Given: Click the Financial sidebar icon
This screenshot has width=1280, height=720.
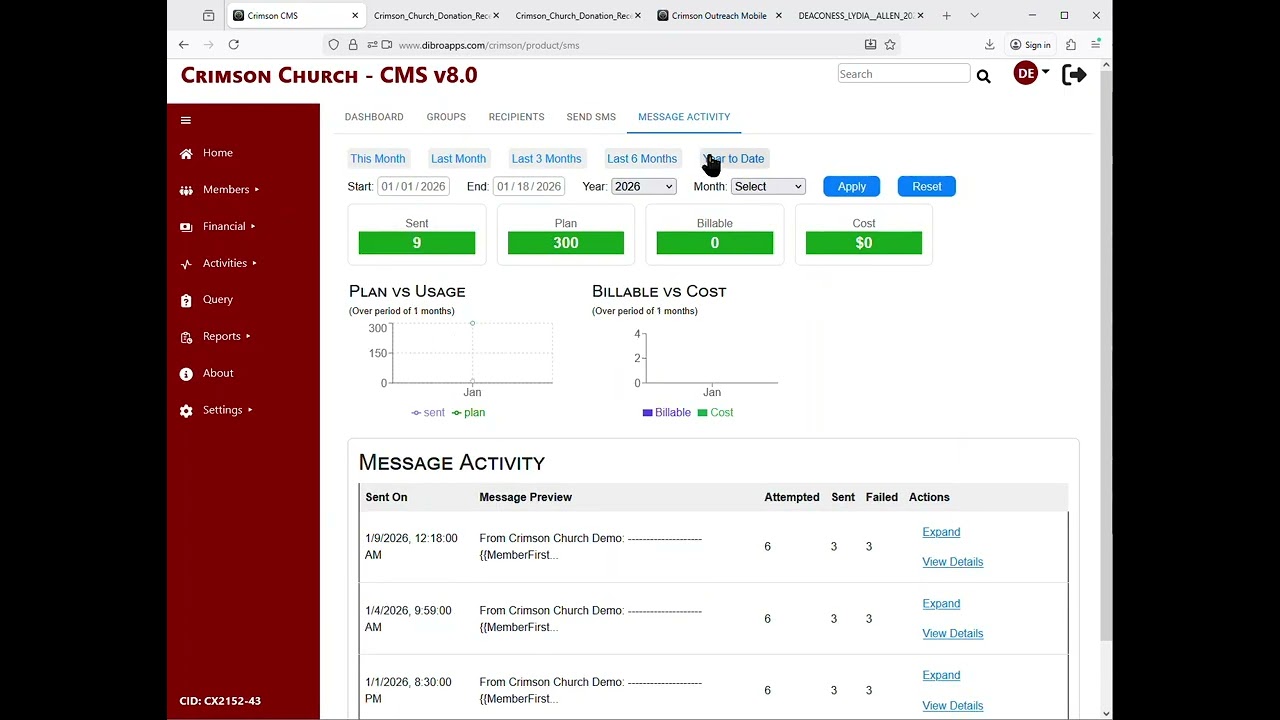Looking at the screenshot, I should [x=186, y=227].
